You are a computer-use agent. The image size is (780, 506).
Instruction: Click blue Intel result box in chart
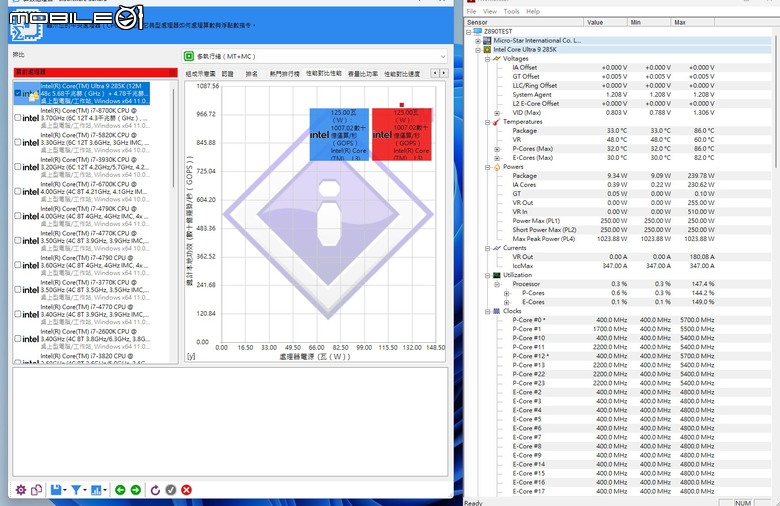pyautogui.click(x=339, y=134)
